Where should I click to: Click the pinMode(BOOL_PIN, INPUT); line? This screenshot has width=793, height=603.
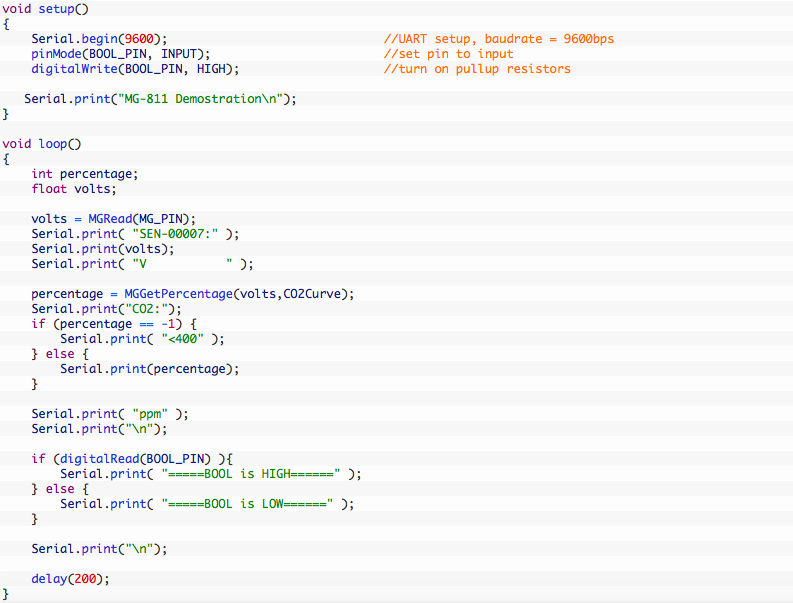click(x=120, y=54)
